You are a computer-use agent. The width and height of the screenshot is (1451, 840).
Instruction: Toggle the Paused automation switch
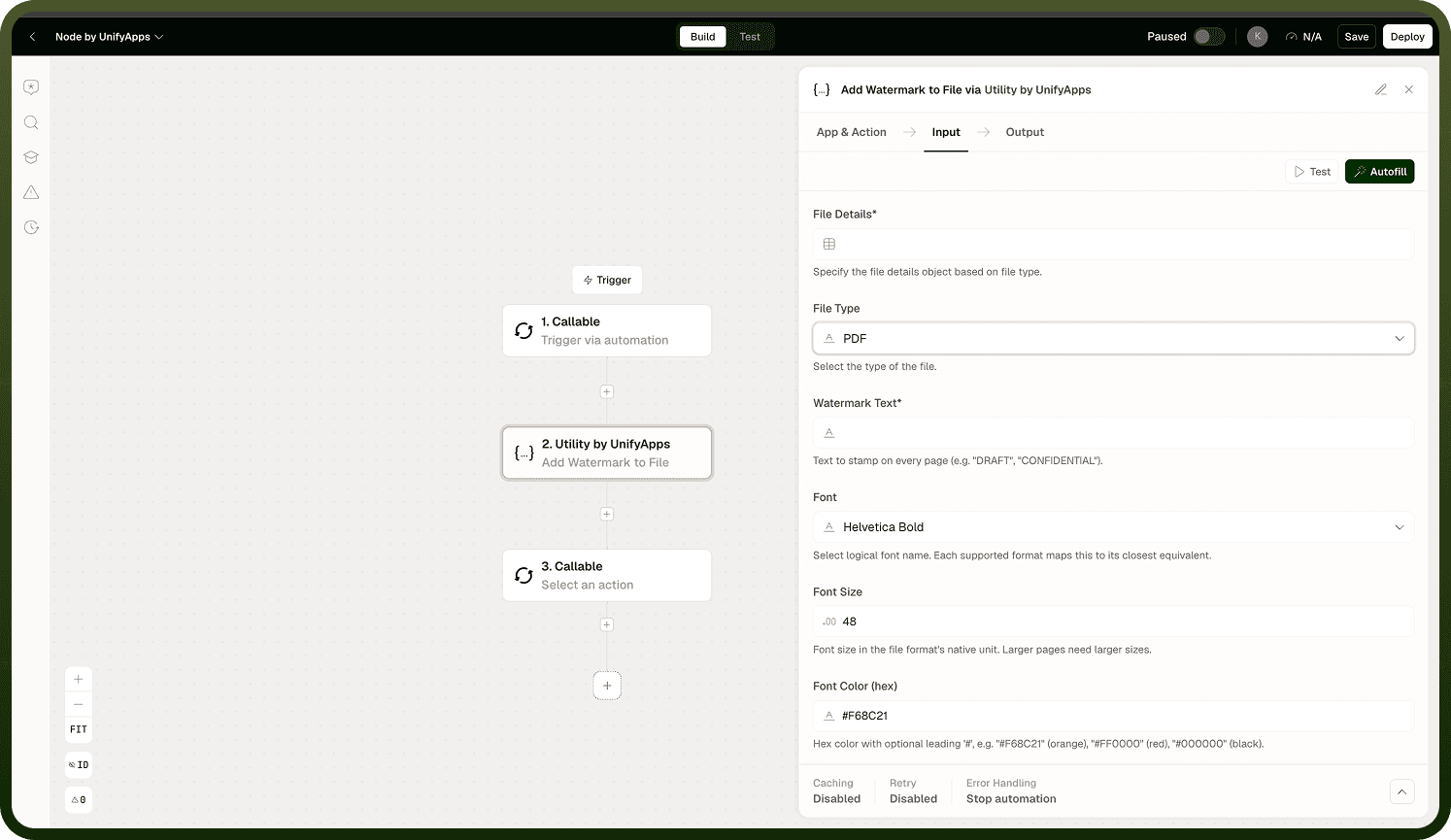[1209, 37]
